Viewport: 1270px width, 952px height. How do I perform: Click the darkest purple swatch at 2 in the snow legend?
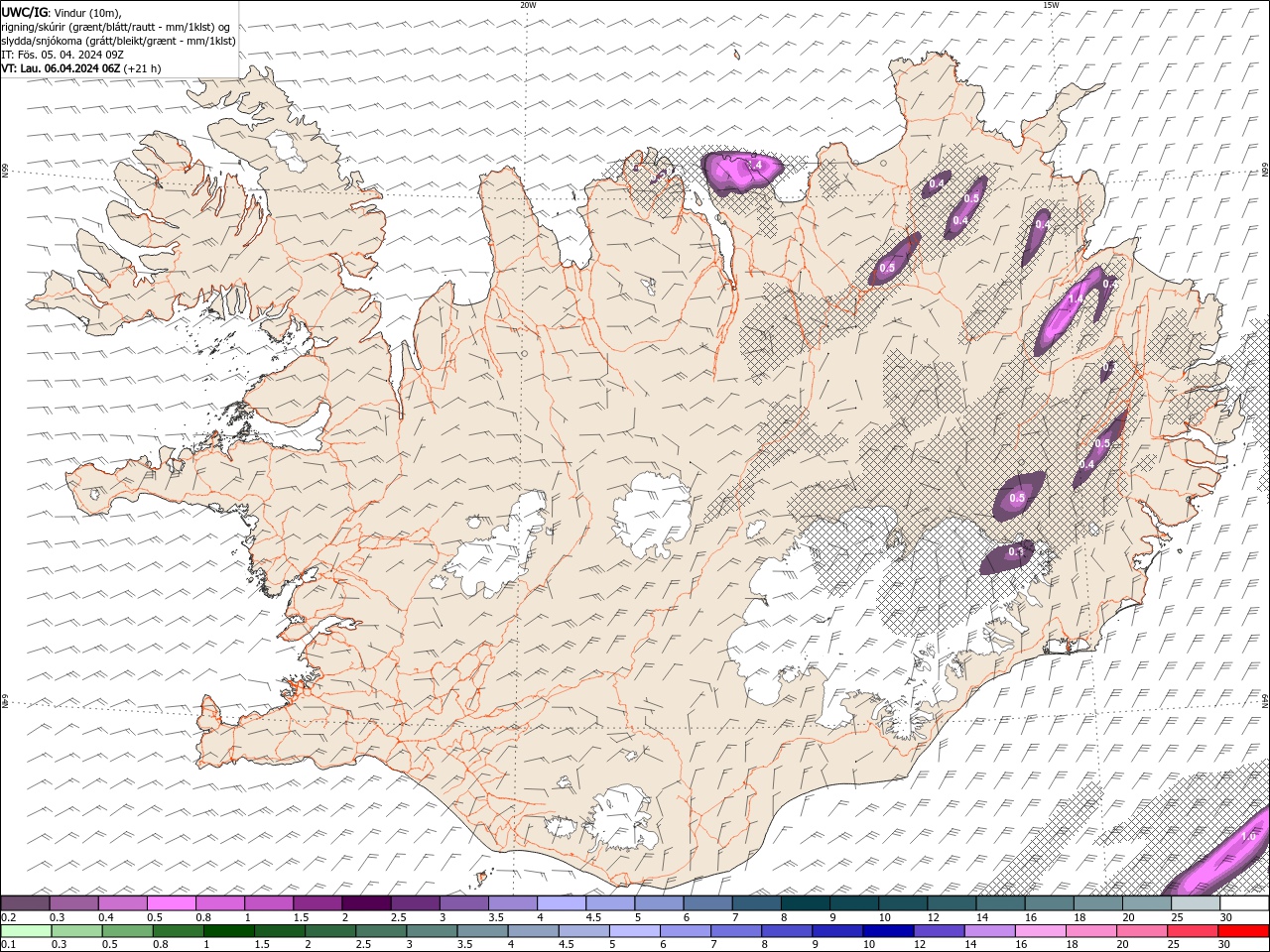point(366,903)
